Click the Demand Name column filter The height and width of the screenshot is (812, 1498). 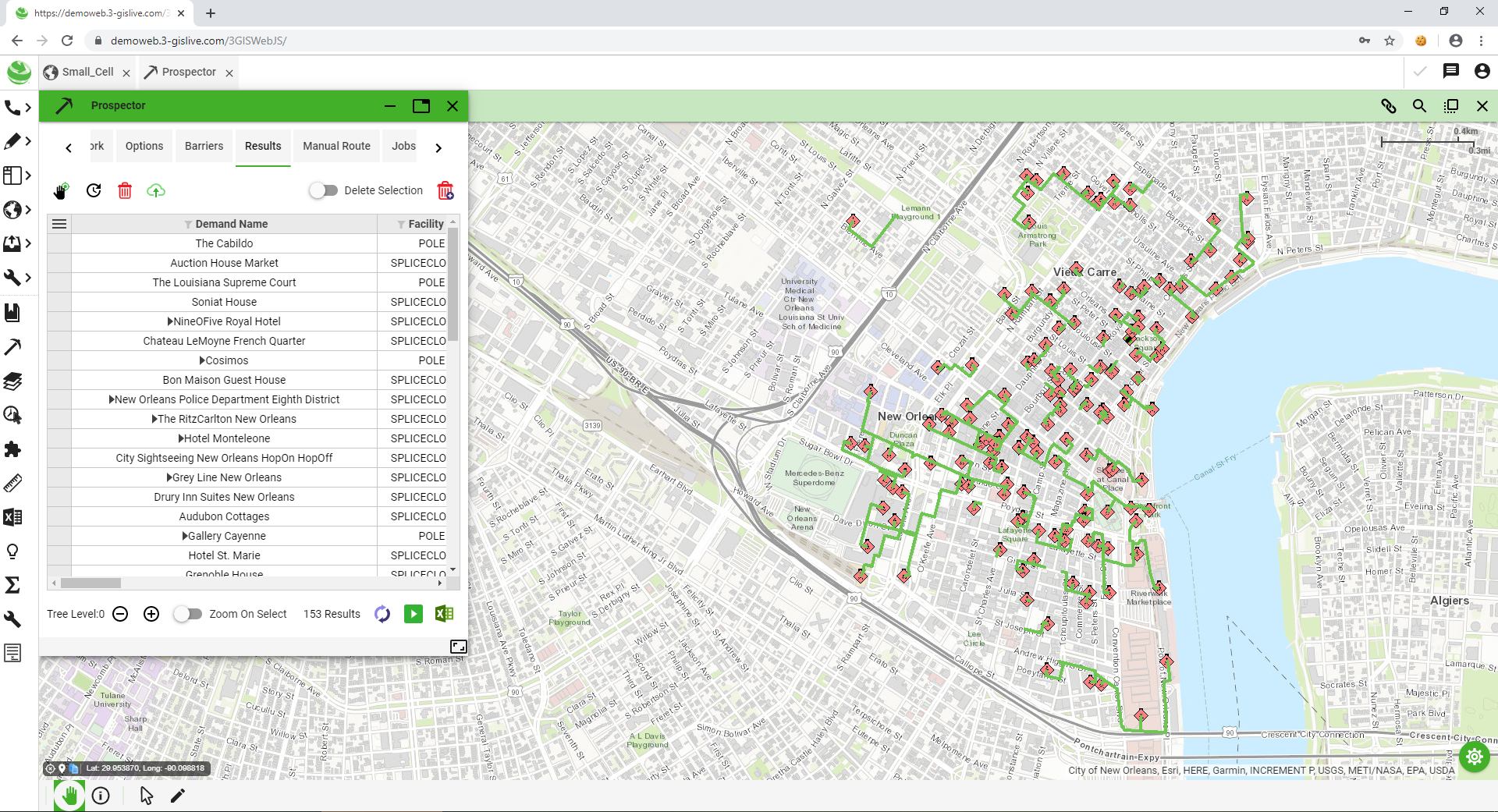[187, 224]
